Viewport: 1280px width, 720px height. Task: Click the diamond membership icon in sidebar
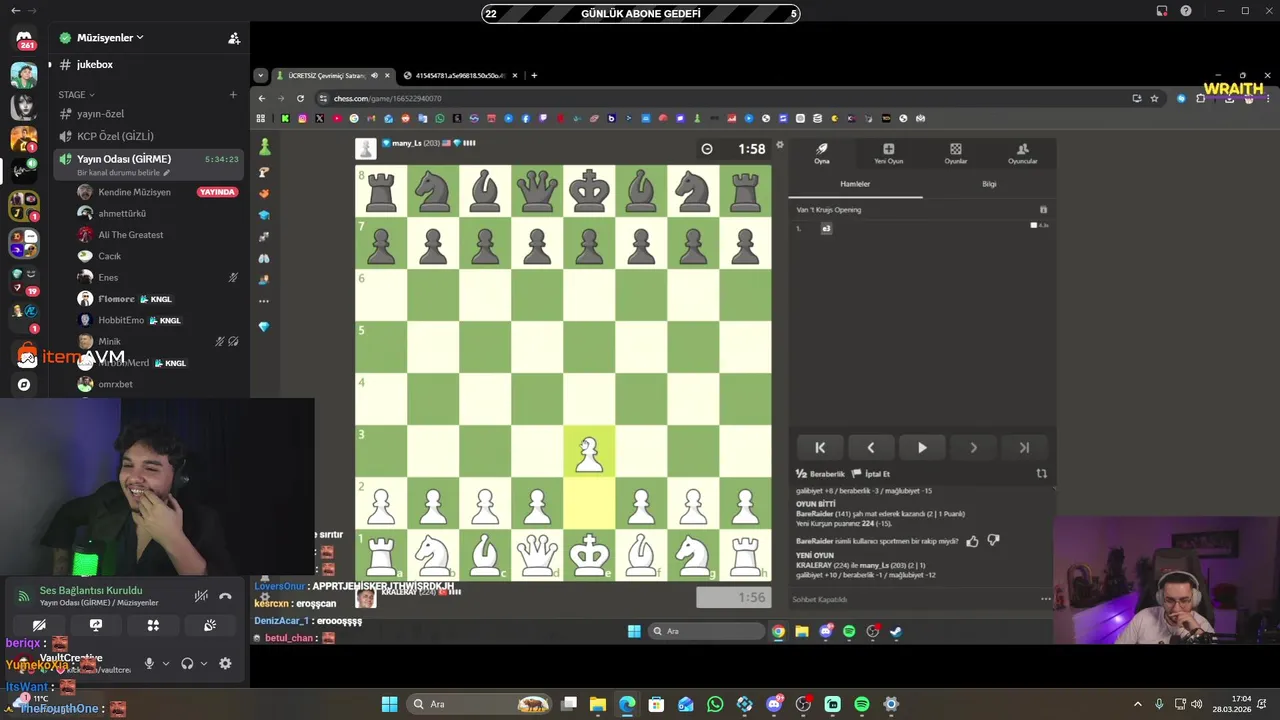pos(264,327)
